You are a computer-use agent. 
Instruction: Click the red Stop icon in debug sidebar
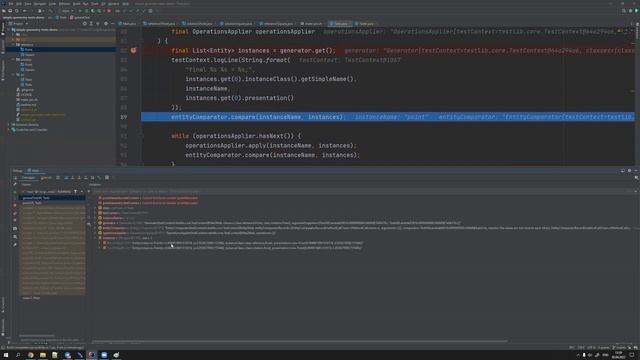[x=15, y=205]
